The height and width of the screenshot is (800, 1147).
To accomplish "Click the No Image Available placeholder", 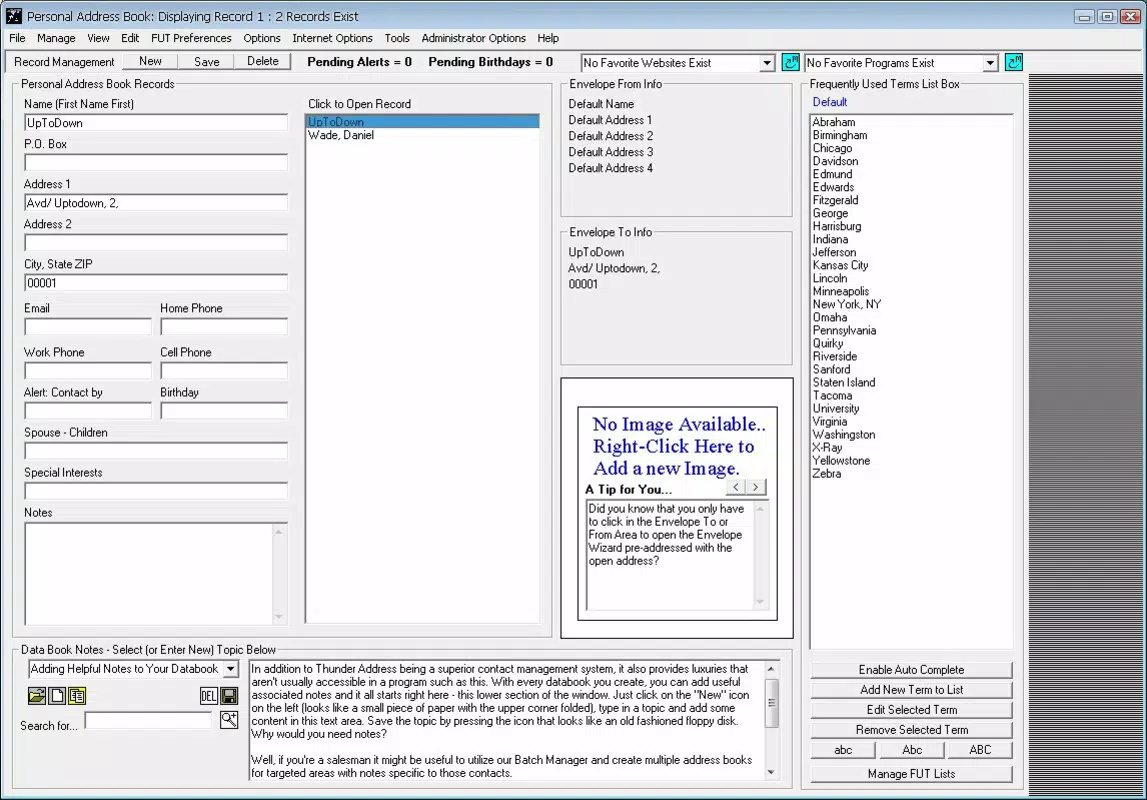I will coord(678,446).
